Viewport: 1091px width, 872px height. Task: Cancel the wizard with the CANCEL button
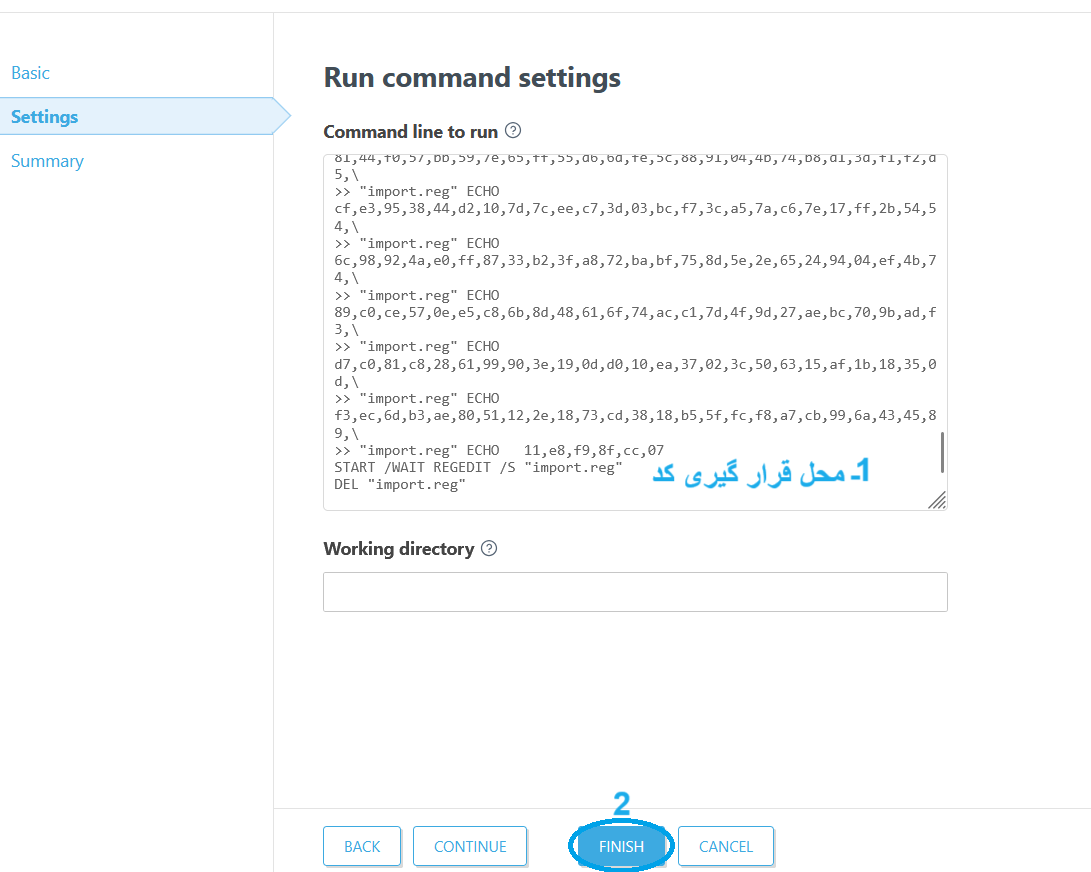click(725, 846)
